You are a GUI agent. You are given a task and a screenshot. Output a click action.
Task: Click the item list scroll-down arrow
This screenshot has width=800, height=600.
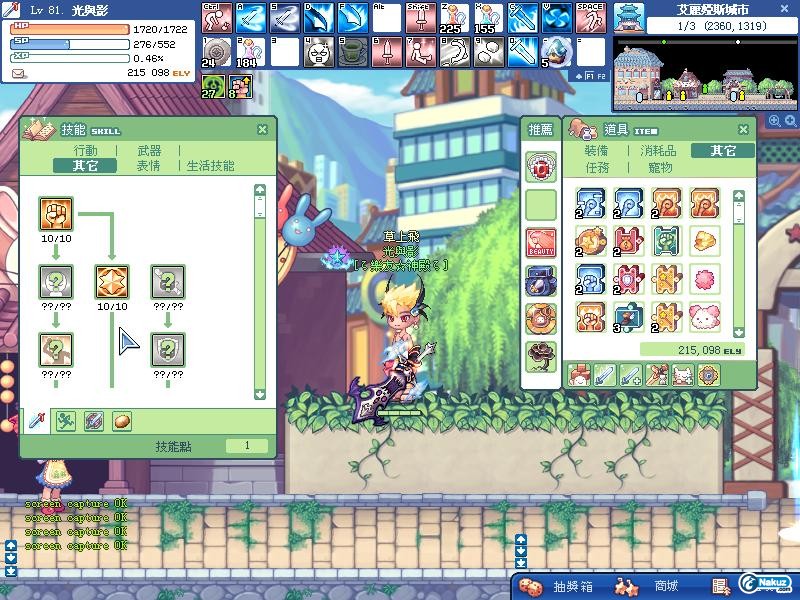coord(739,333)
